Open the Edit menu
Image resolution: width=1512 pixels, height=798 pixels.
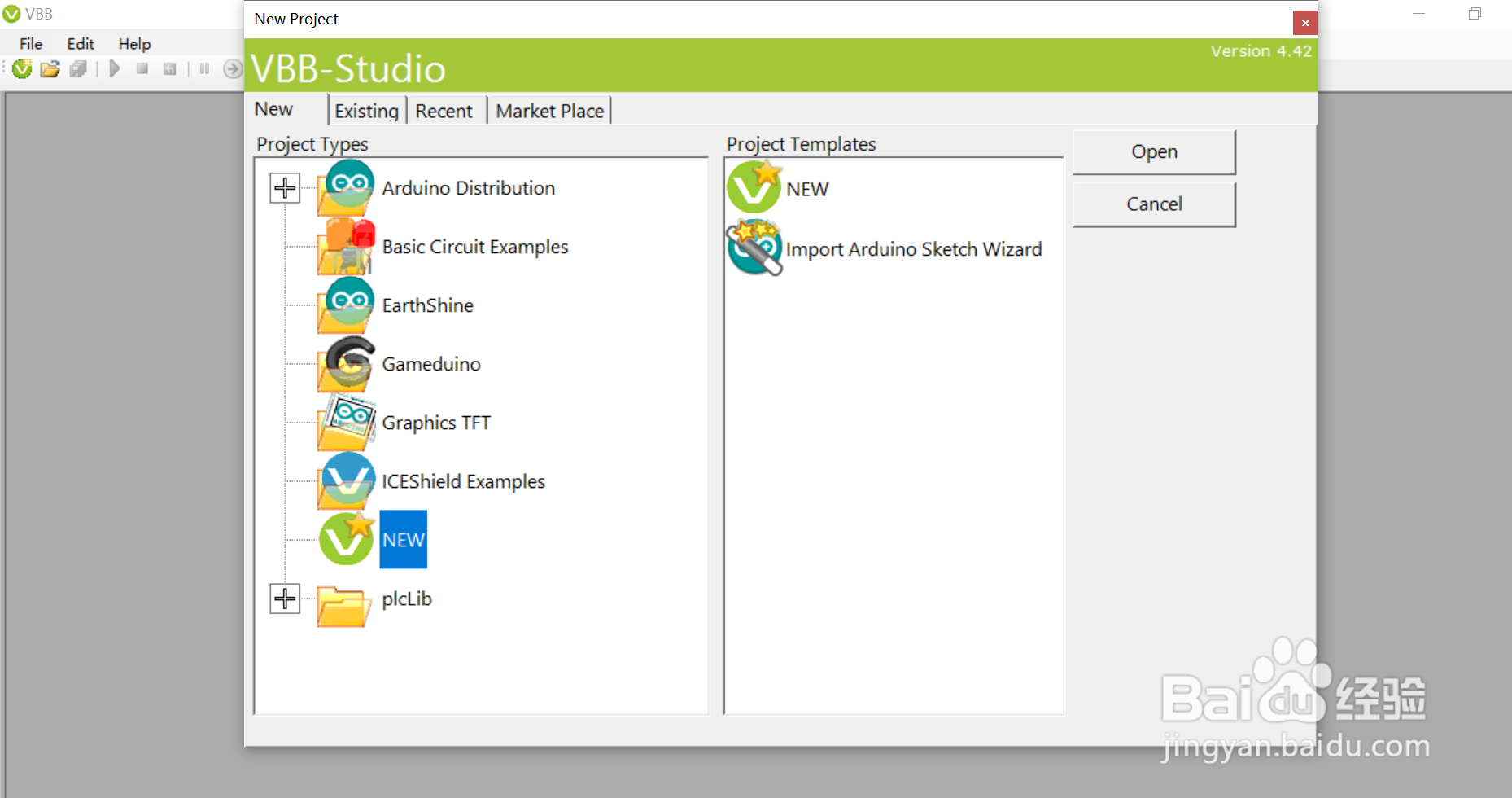(81, 44)
